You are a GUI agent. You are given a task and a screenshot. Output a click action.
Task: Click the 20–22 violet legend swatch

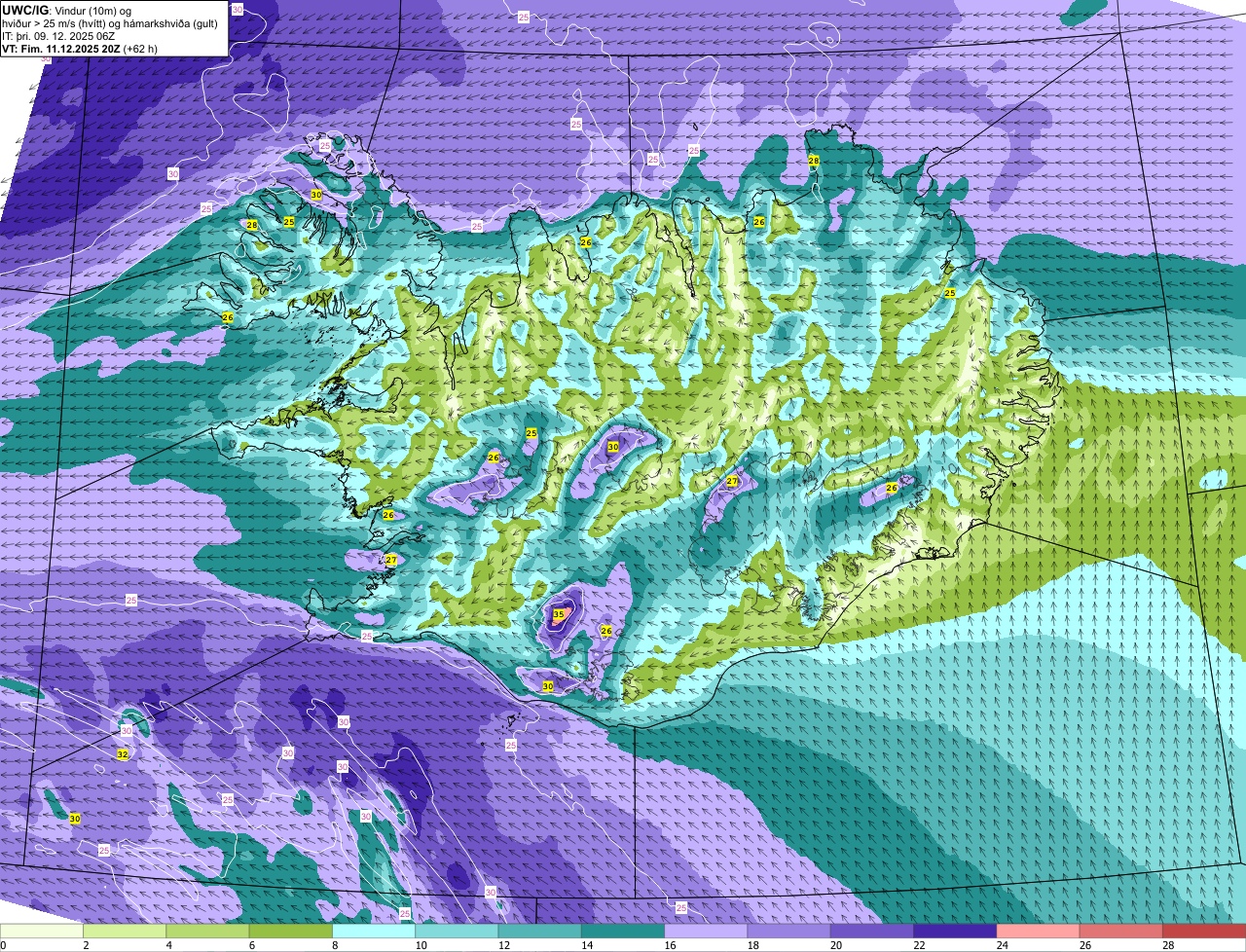[x=872, y=932]
